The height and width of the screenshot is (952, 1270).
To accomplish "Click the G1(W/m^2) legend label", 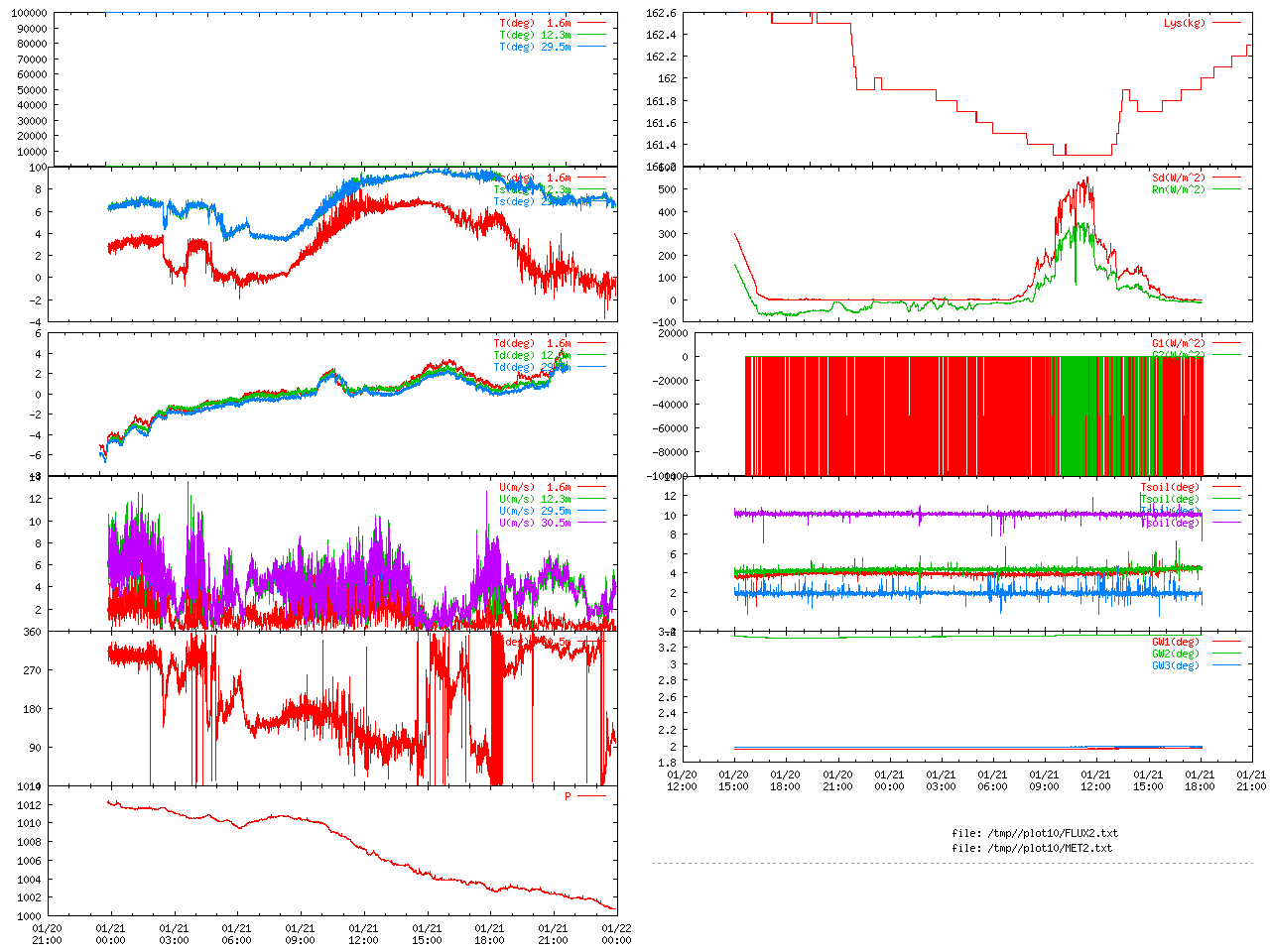I will pyautogui.click(x=1179, y=343).
